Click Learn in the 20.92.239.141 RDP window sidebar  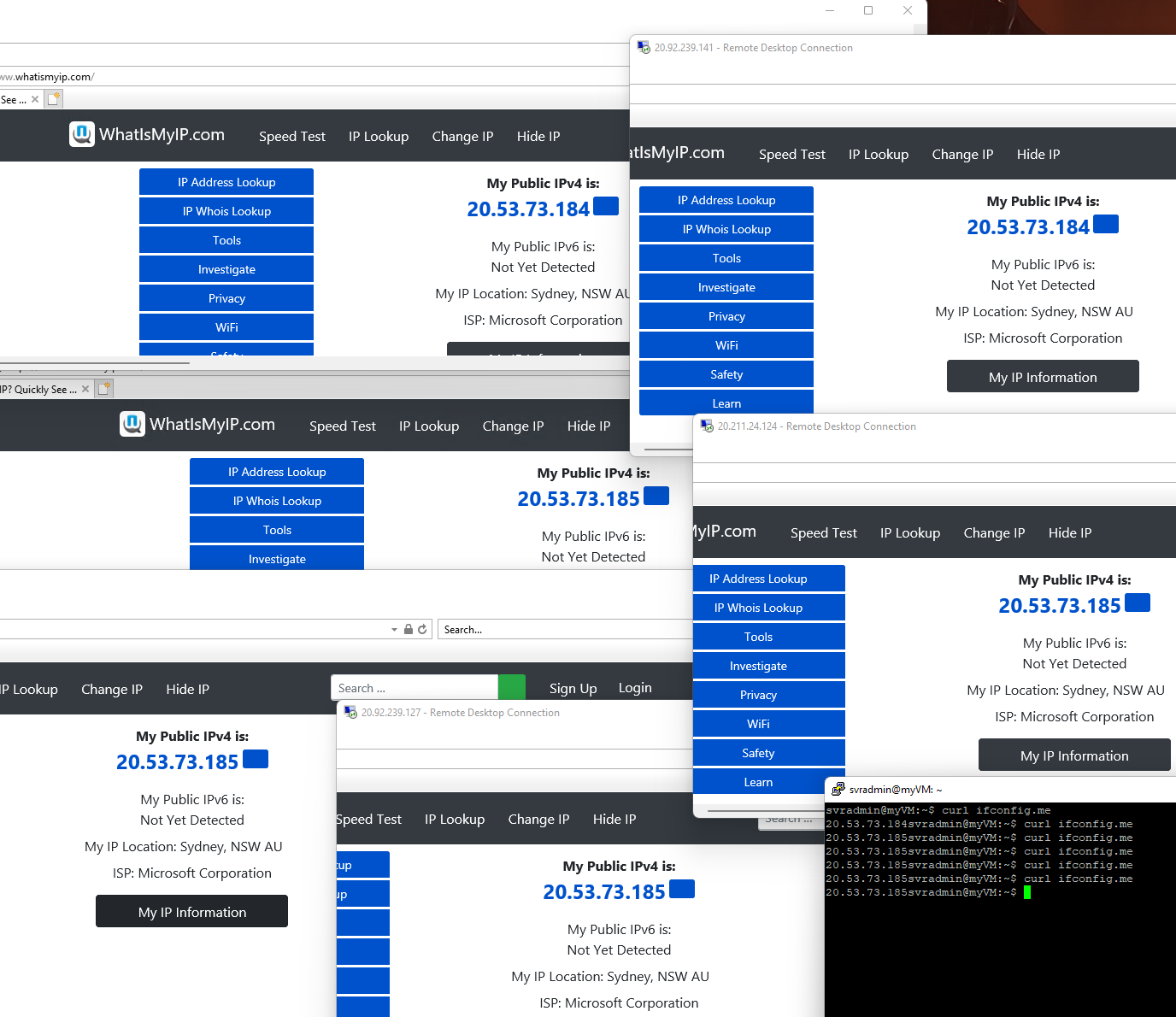(726, 403)
